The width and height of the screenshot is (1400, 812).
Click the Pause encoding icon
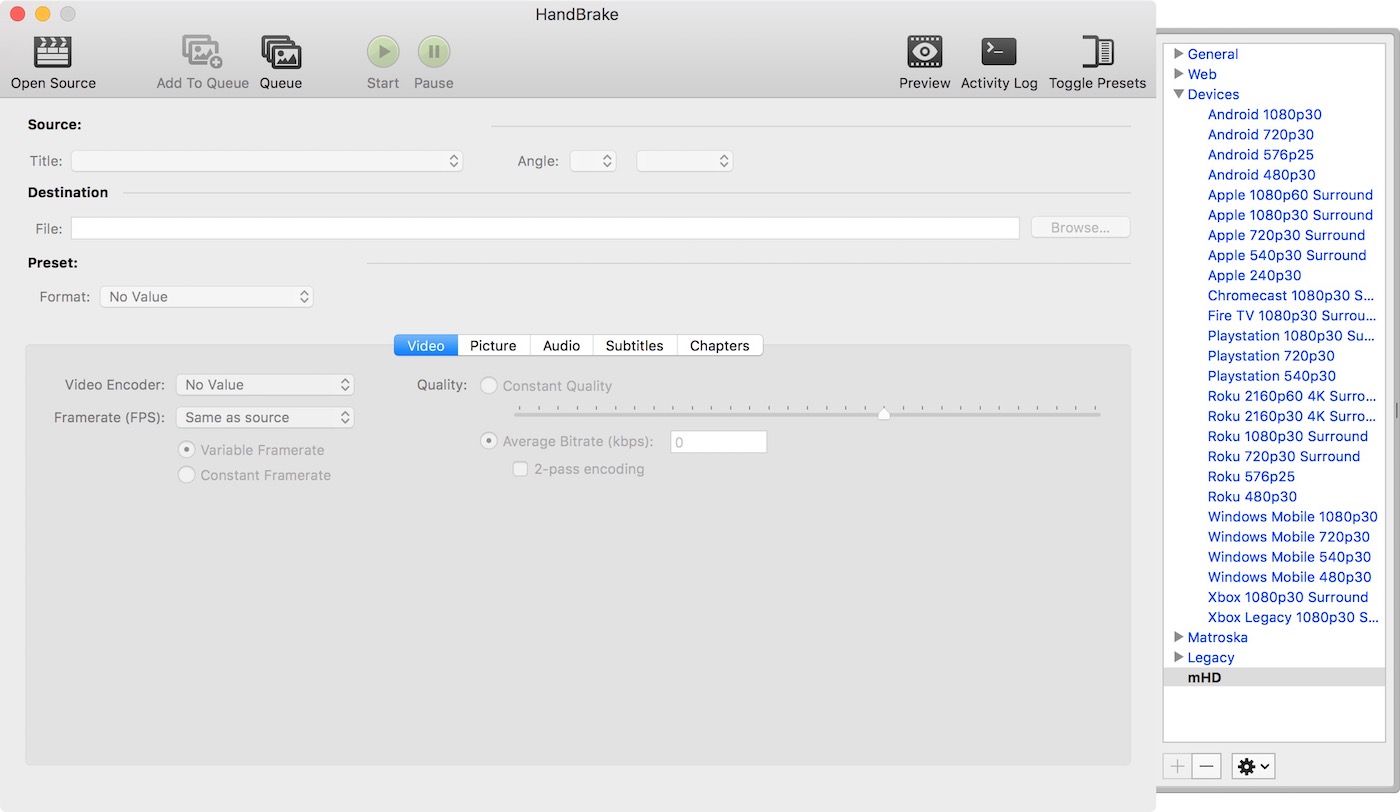coord(434,52)
